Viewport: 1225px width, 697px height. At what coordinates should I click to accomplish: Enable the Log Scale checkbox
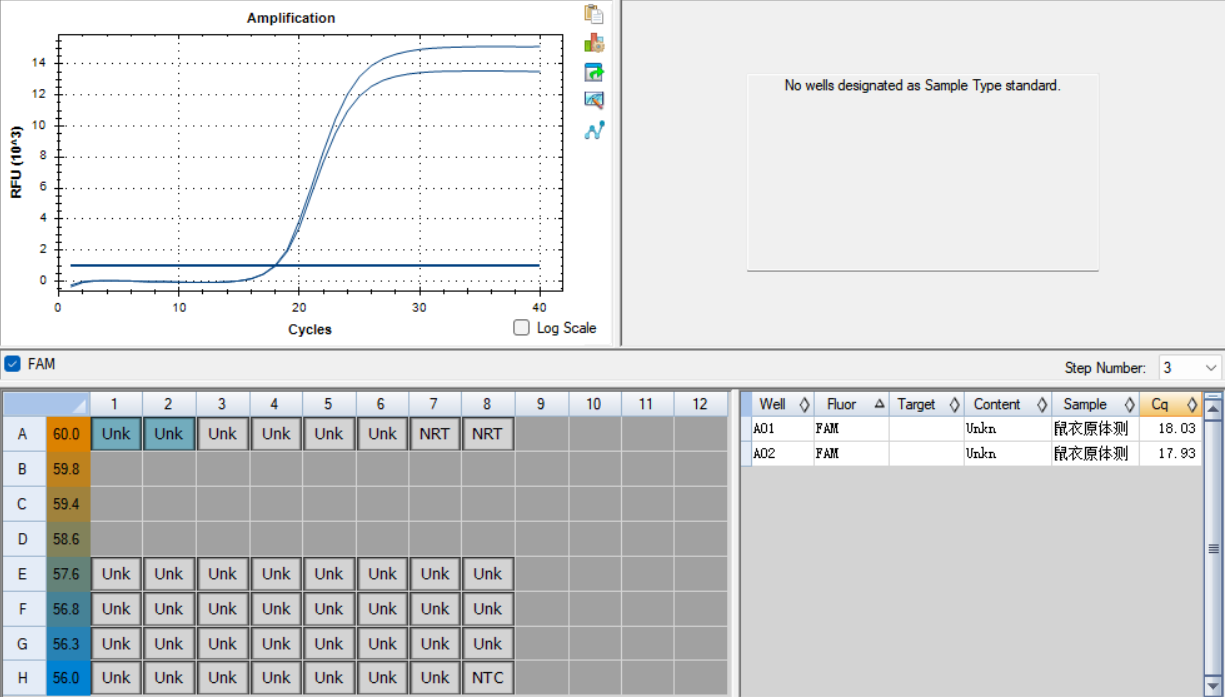pos(521,327)
